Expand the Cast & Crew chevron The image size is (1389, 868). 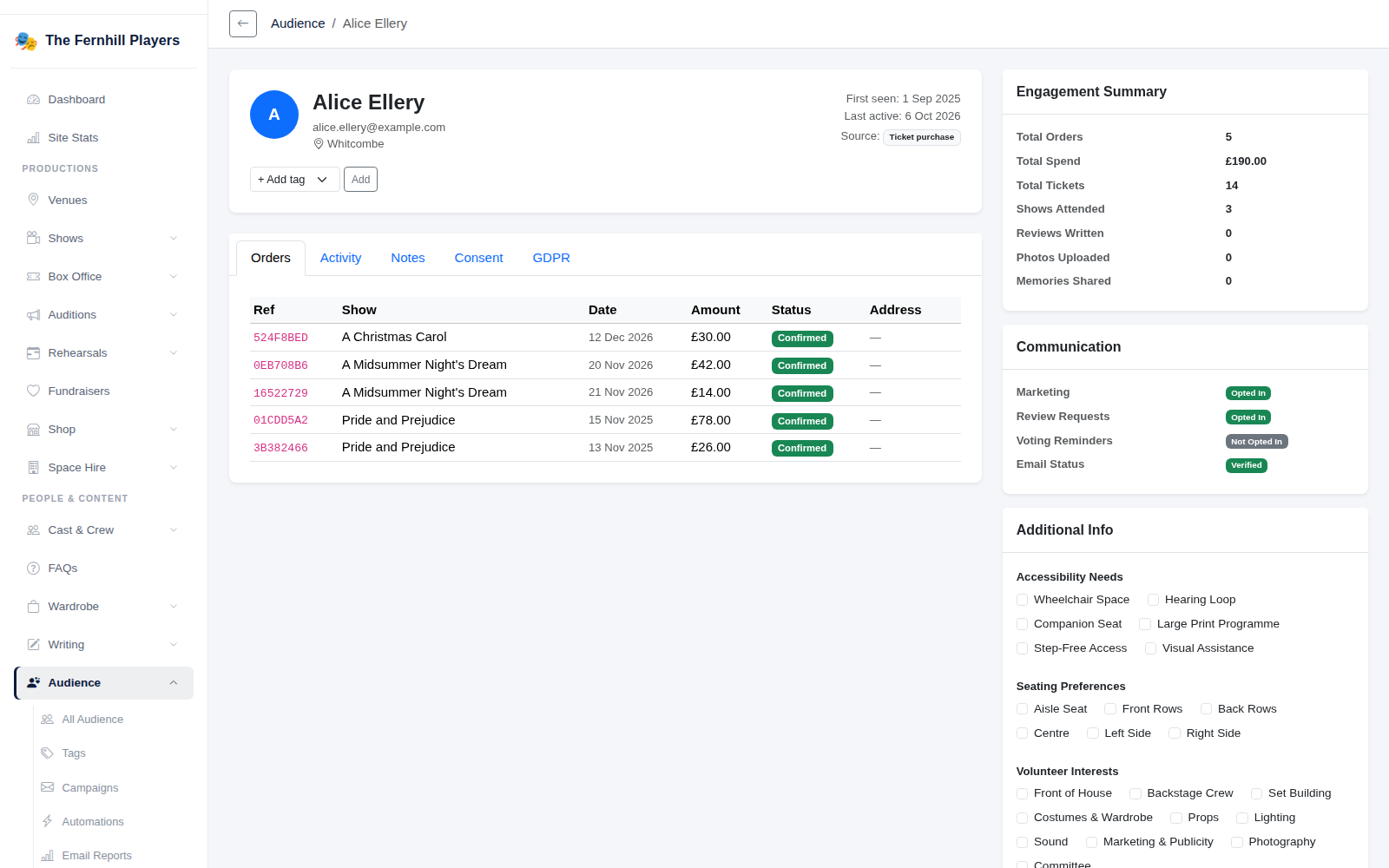click(x=174, y=530)
